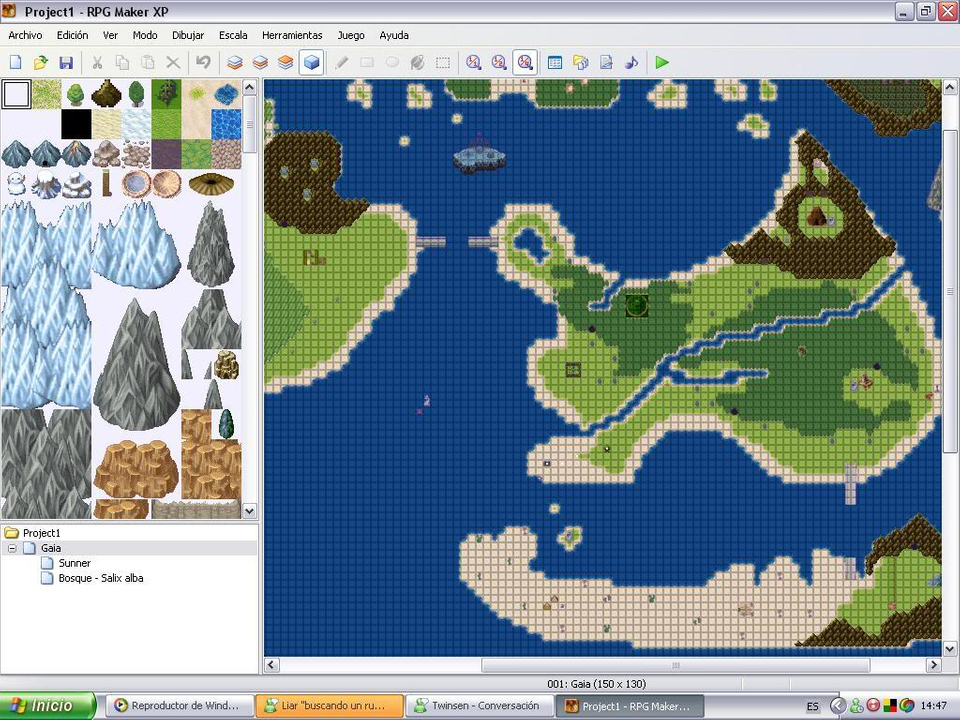Click map view scroll-right arrow
This screenshot has height=720, width=960.
[934, 665]
